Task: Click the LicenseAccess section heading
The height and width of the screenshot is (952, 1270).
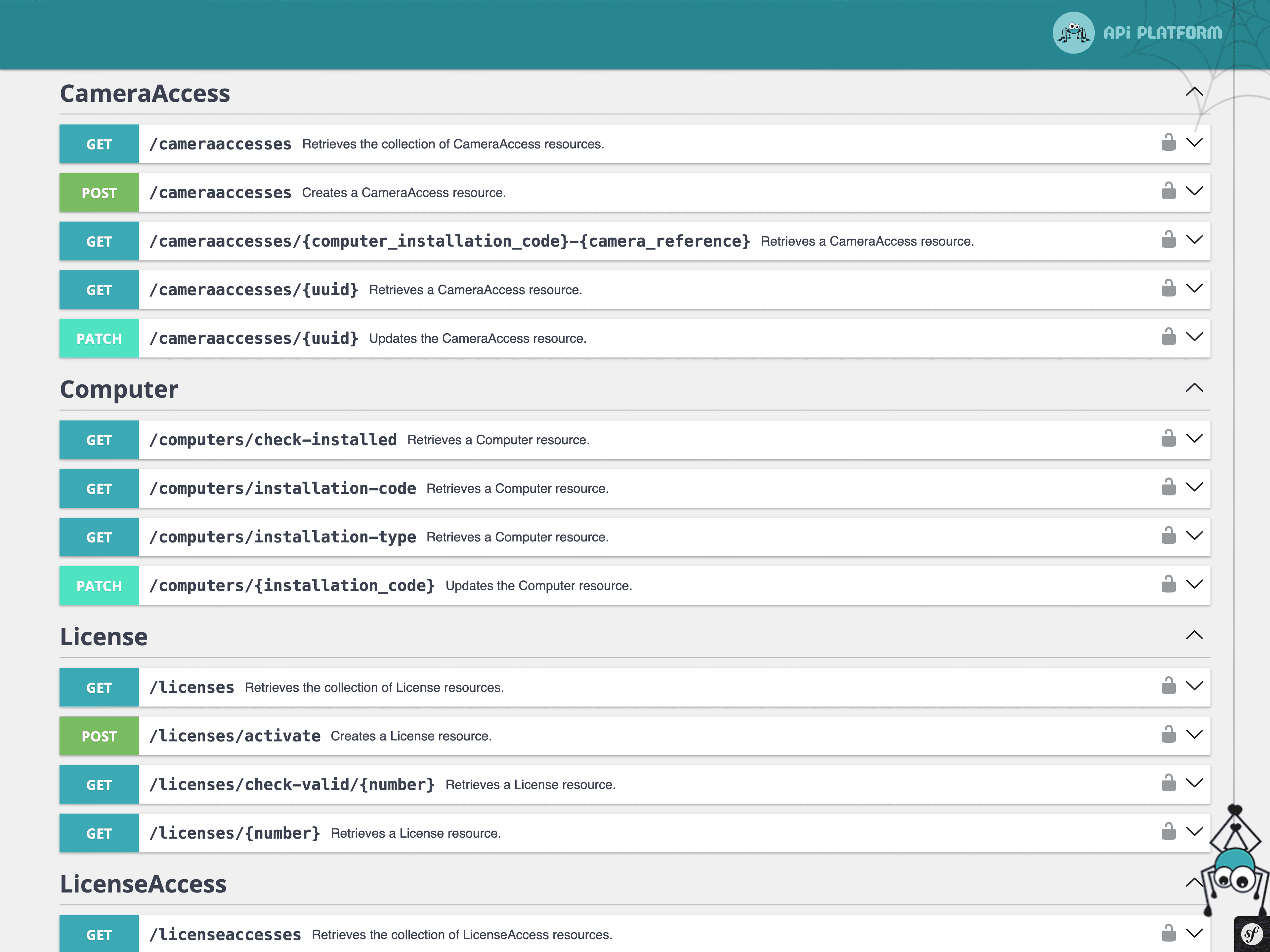Action: [x=143, y=884]
